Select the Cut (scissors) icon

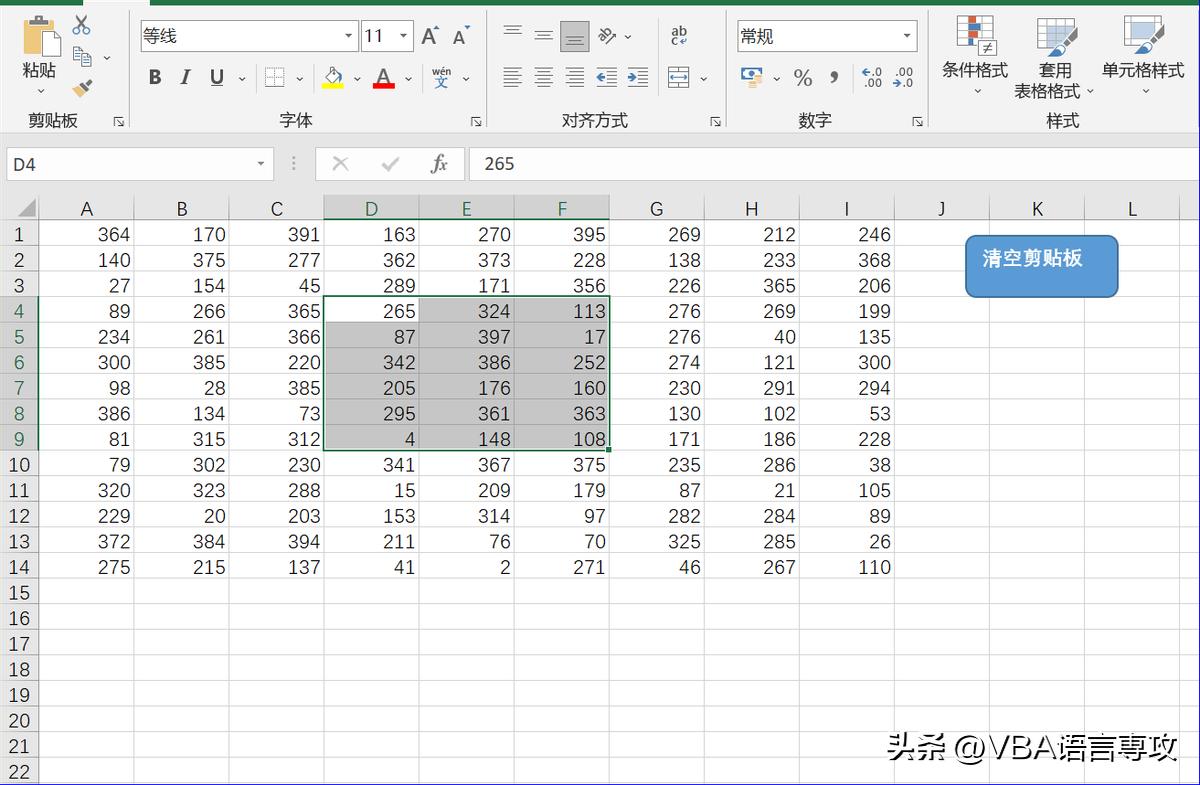(83, 25)
